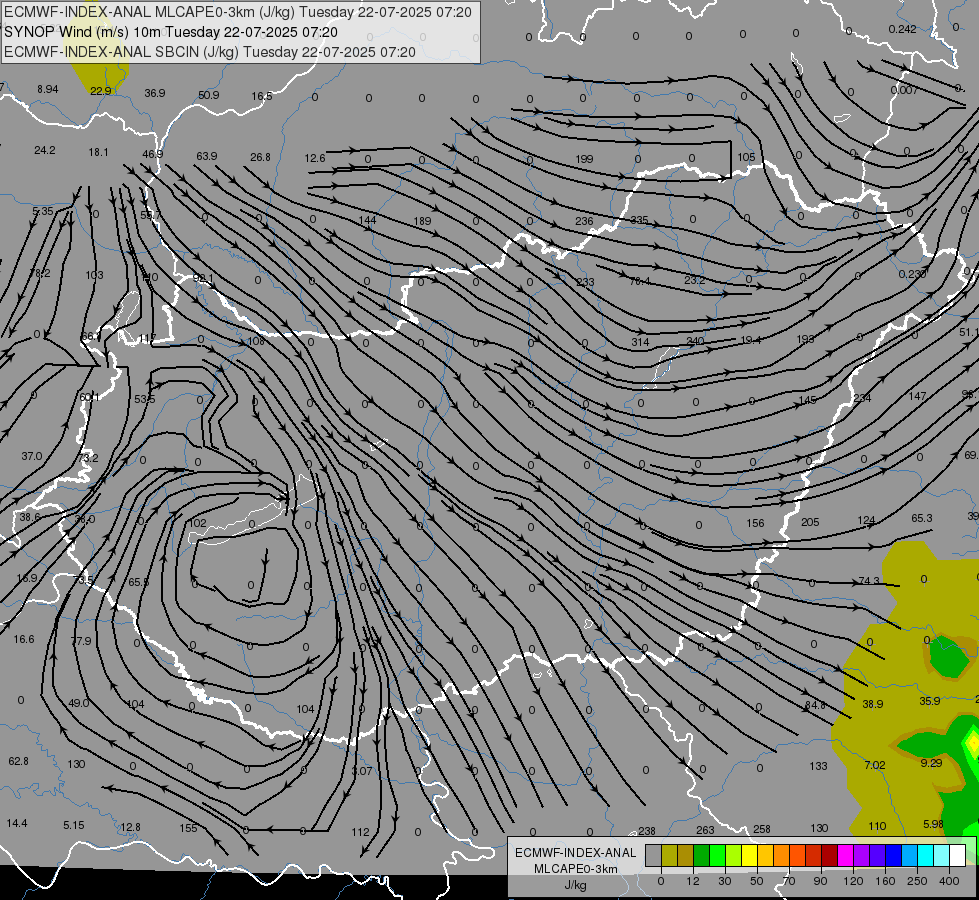The width and height of the screenshot is (979, 900).
Task: Click the map value 12.6
Action: (x=315, y=158)
